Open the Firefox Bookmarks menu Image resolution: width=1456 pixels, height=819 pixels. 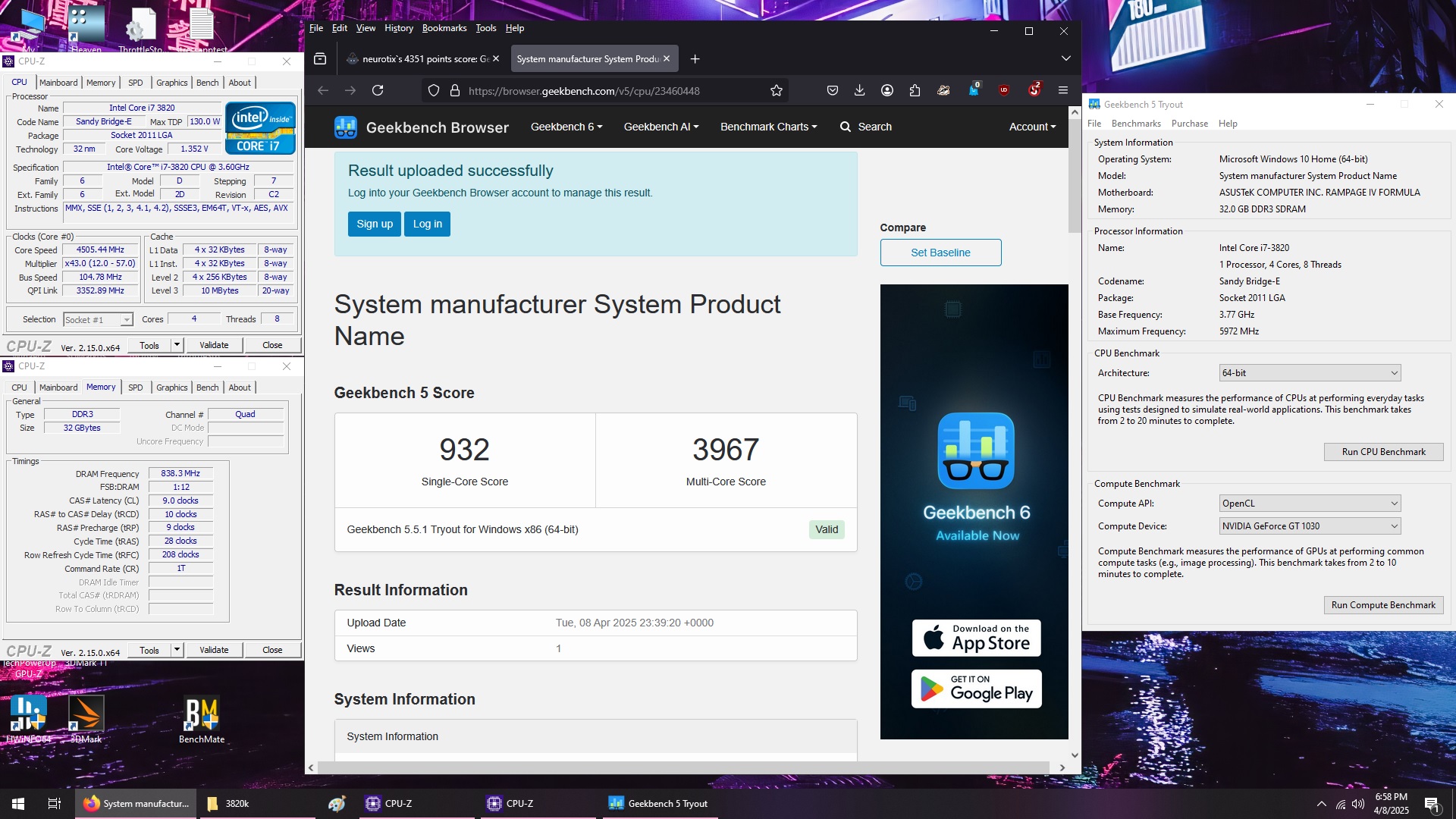pyautogui.click(x=444, y=28)
